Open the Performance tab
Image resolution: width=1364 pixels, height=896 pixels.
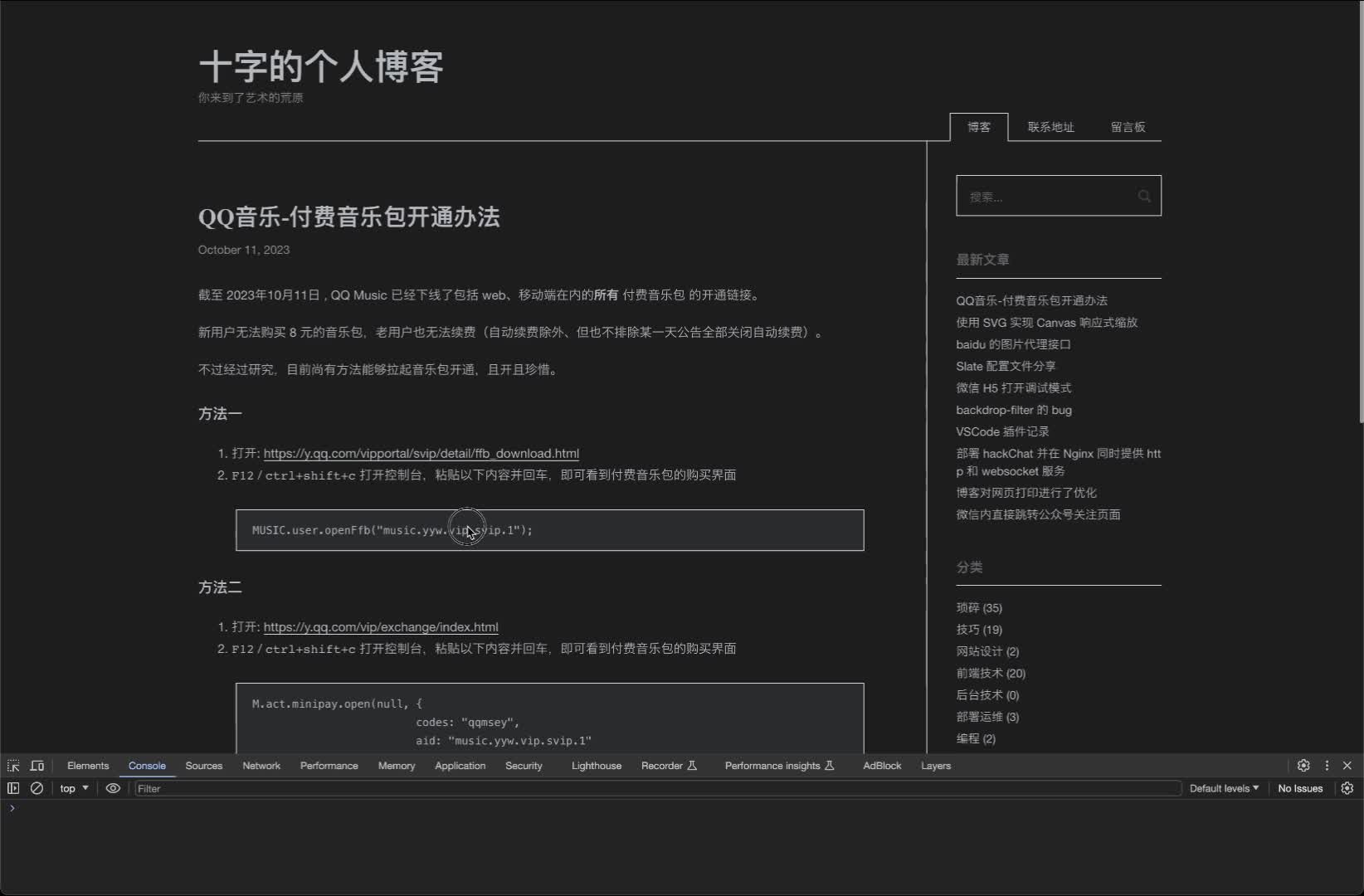pos(329,766)
